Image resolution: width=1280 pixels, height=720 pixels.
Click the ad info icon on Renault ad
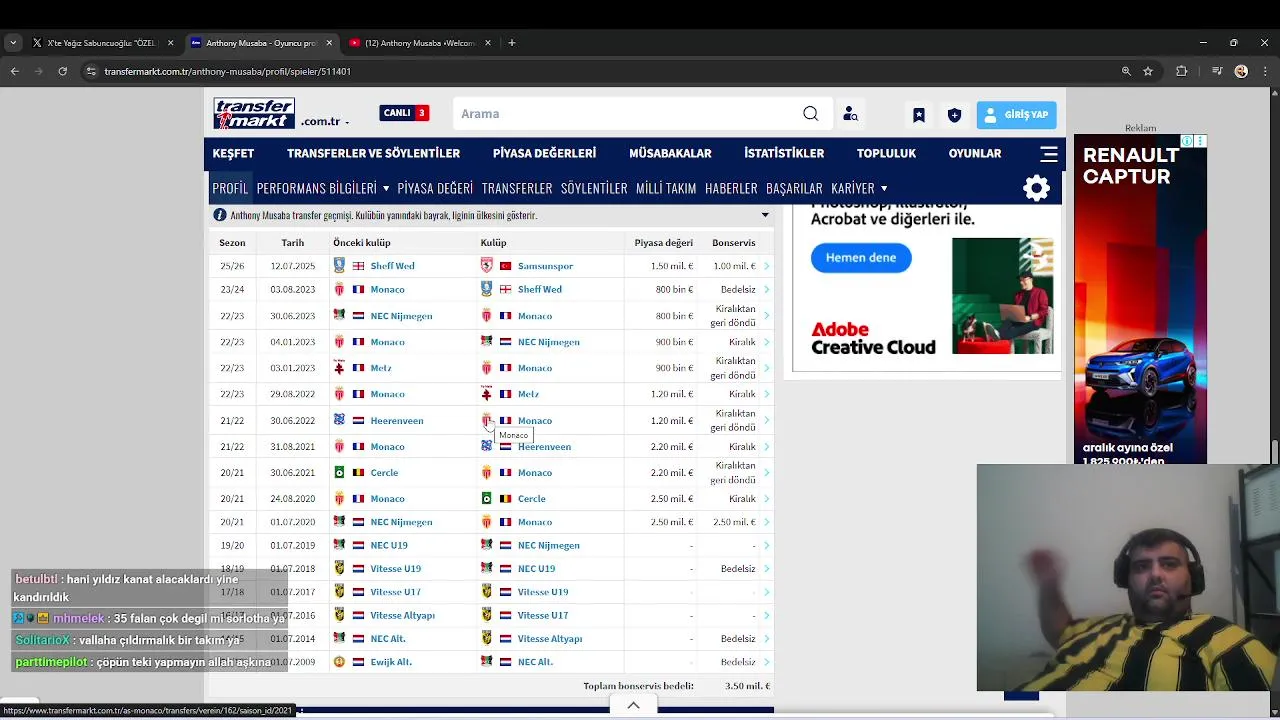pyautogui.click(x=1186, y=141)
